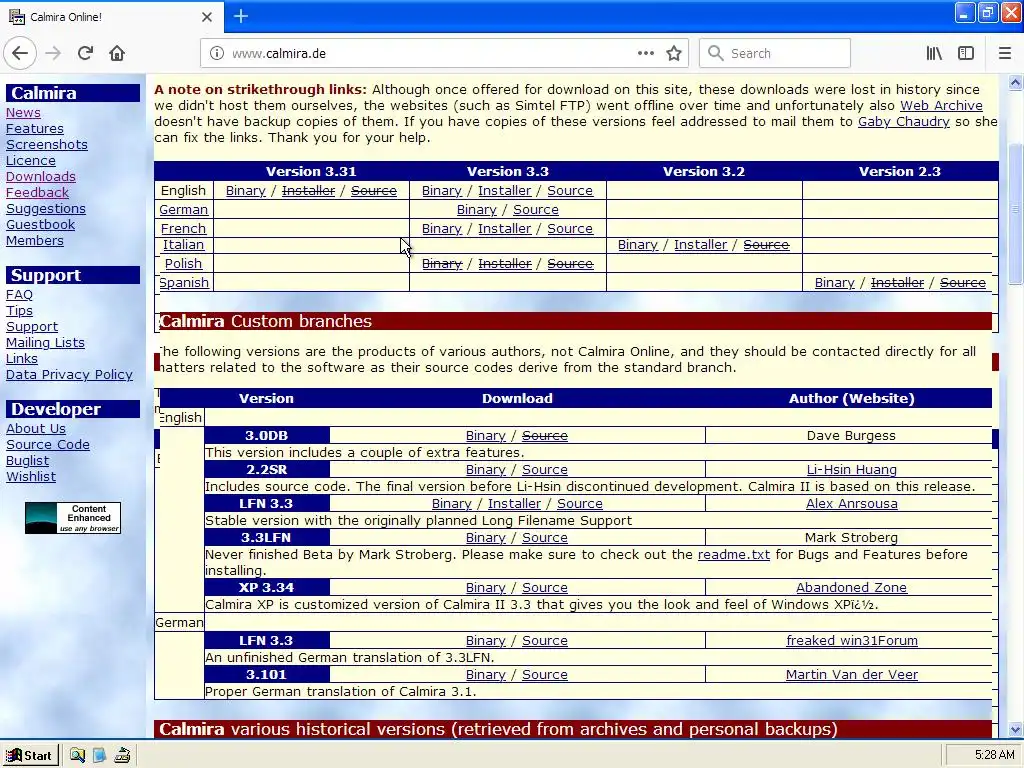The height and width of the screenshot is (768, 1024).
Task: Visit freaked win31Forum author link
Action: [x=852, y=641]
